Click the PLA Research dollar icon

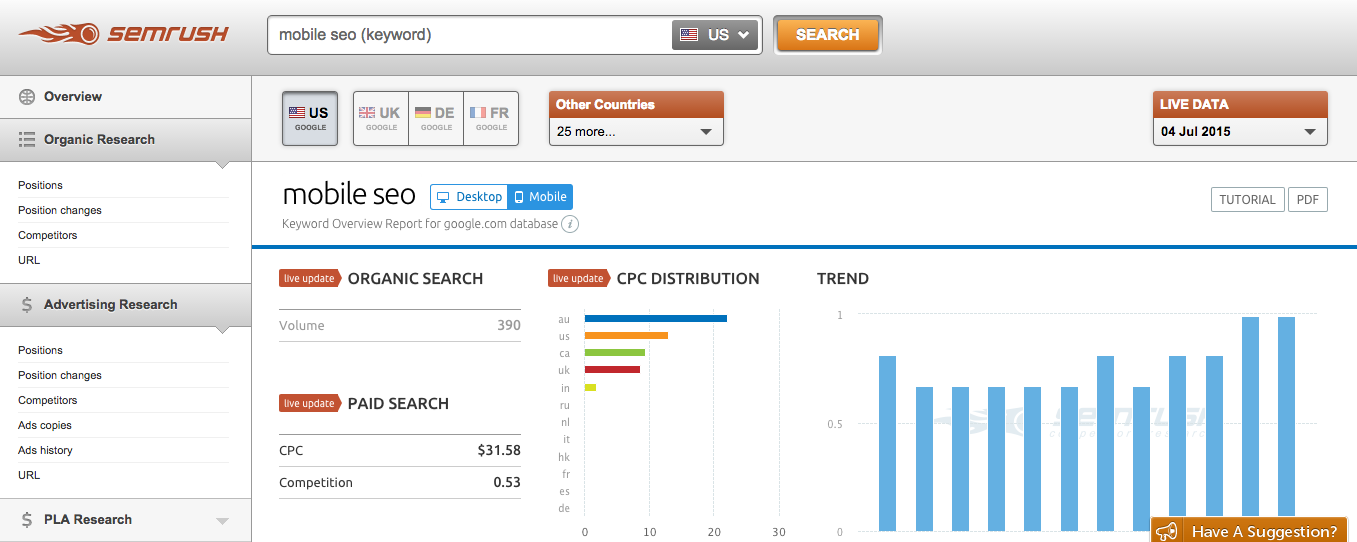pos(27,520)
